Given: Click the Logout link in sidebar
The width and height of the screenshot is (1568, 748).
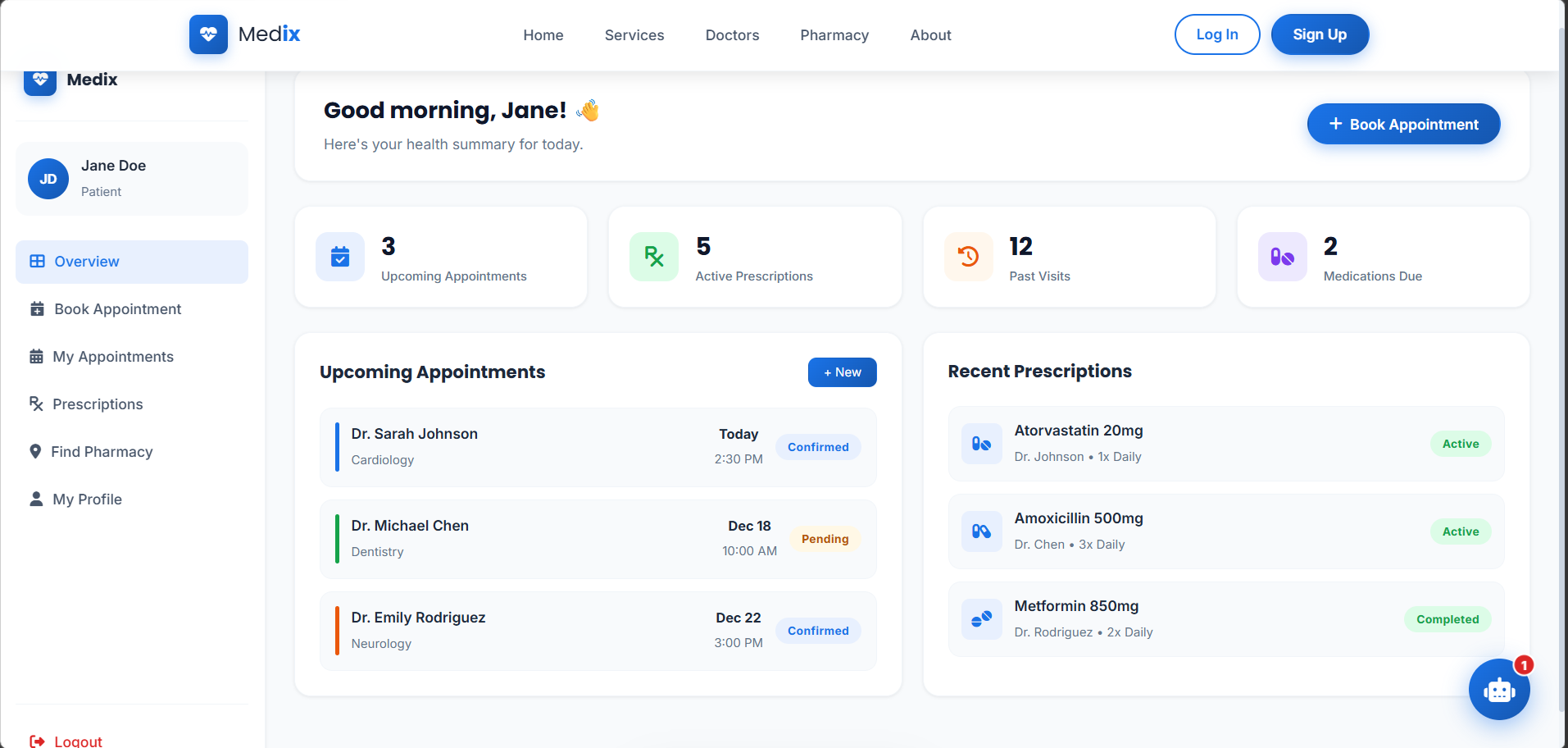Looking at the screenshot, I should point(78,741).
